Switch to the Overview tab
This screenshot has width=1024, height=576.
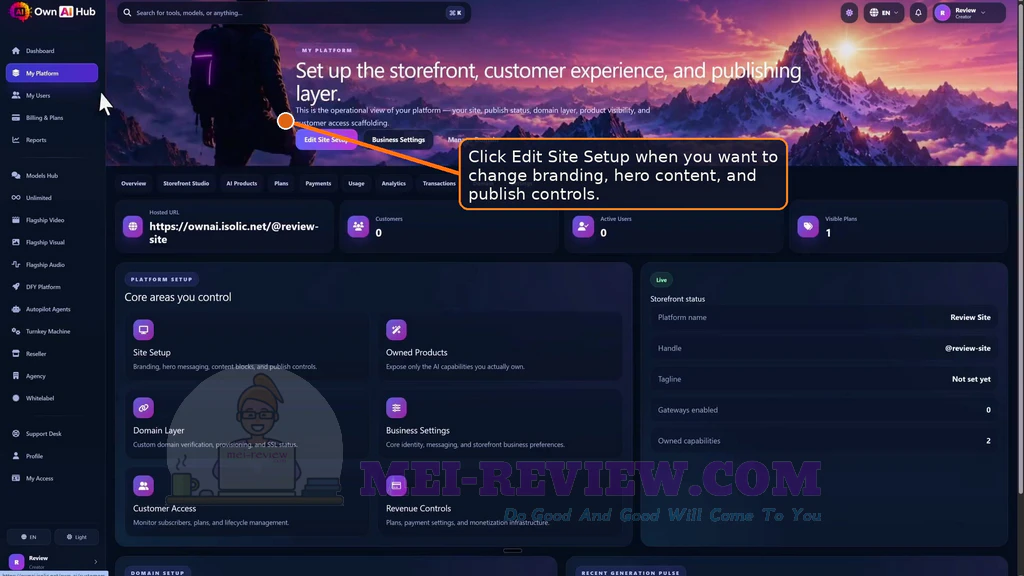[133, 184]
